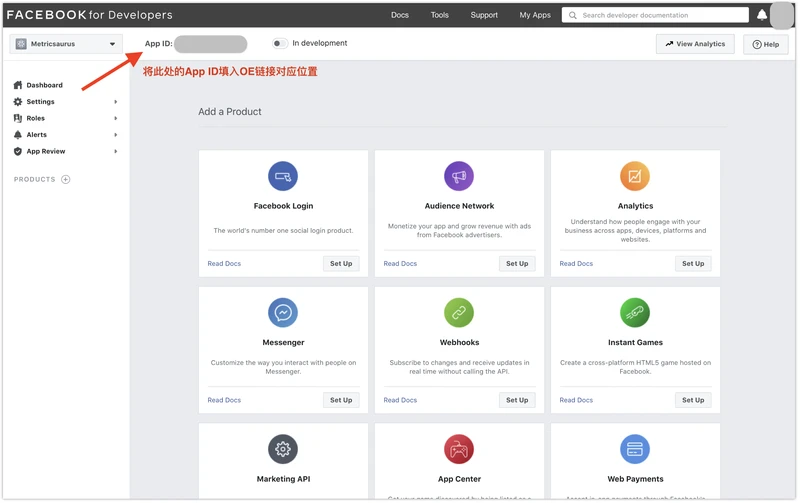The height and width of the screenshot is (503, 800).
Task: Click the Messenger chat bubble icon
Action: click(283, 313)
